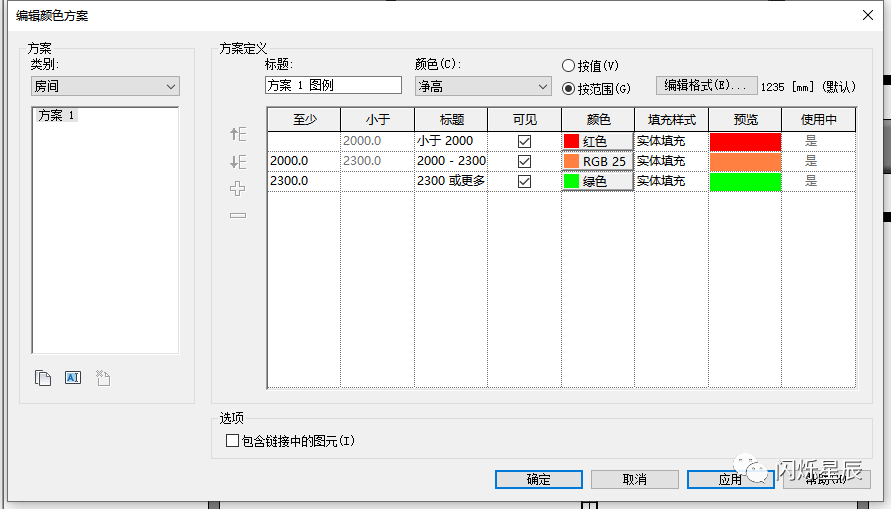Screen dimensions: 891x509
Task: Rename the selected color scheme
Action: pos(73,378)
